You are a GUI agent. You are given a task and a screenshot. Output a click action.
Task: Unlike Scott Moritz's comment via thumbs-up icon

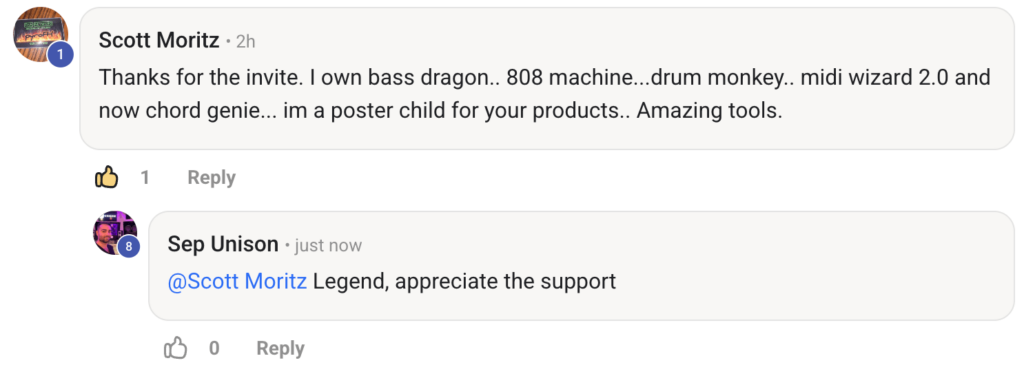click(106, 177)
